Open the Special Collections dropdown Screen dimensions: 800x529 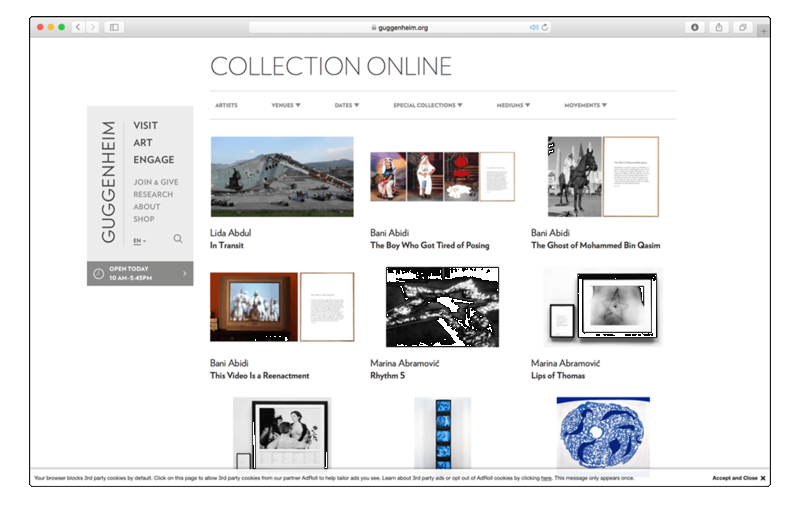click(428, 105)
